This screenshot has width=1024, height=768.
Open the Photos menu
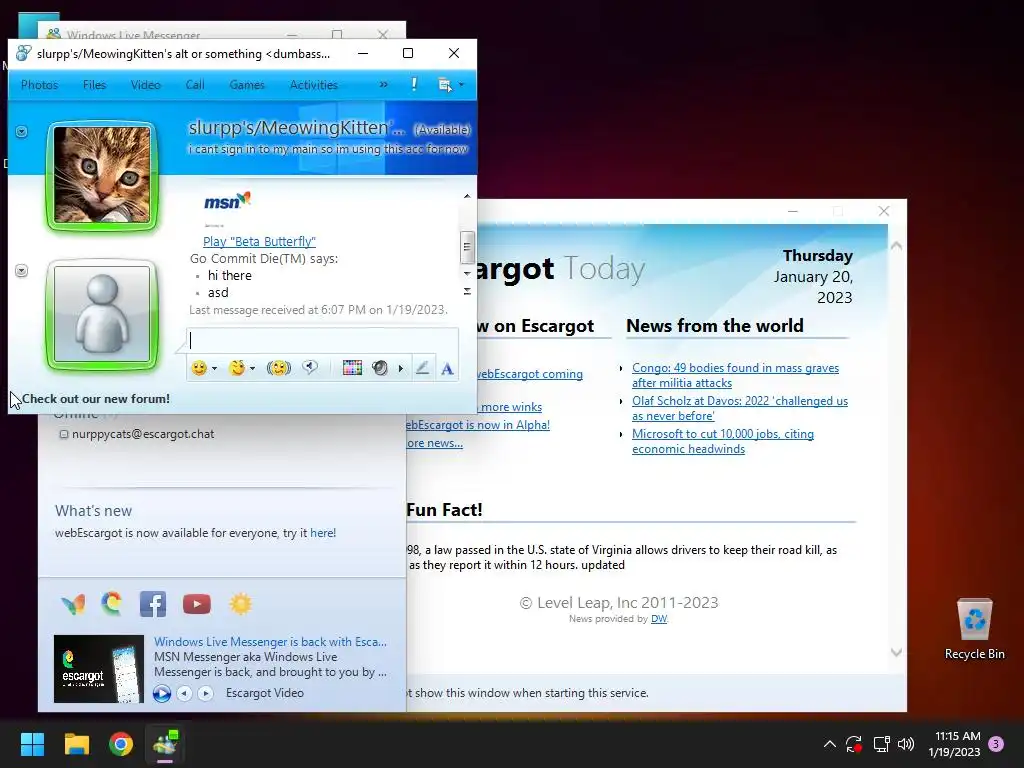click(x=40, y=85)
